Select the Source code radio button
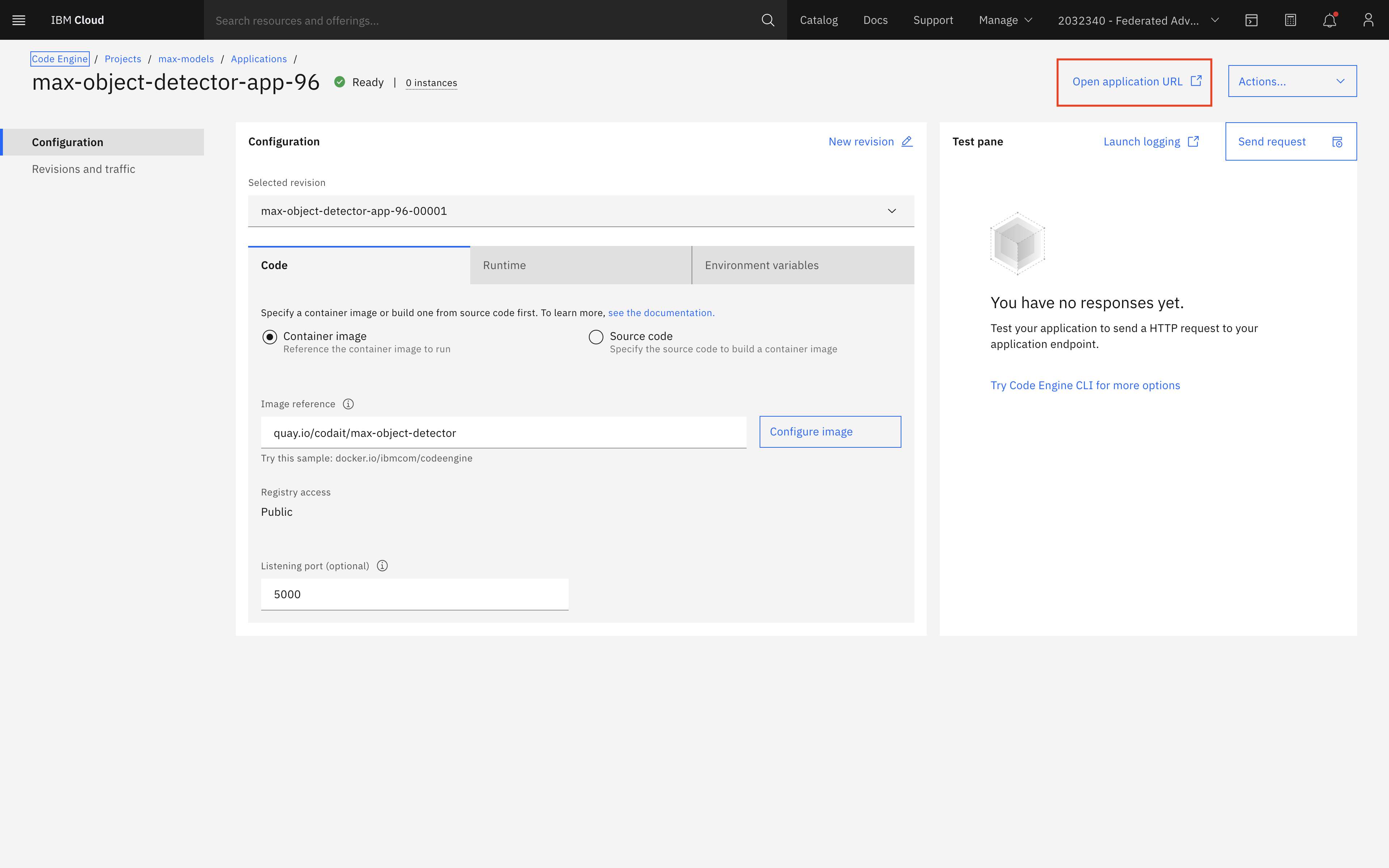1389x868 pixels. 596,337
